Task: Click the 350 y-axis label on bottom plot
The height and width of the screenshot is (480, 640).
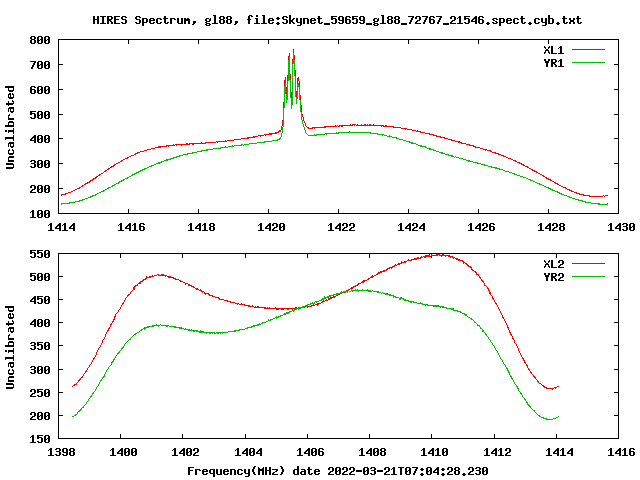Action: click(x=40, y=346)
